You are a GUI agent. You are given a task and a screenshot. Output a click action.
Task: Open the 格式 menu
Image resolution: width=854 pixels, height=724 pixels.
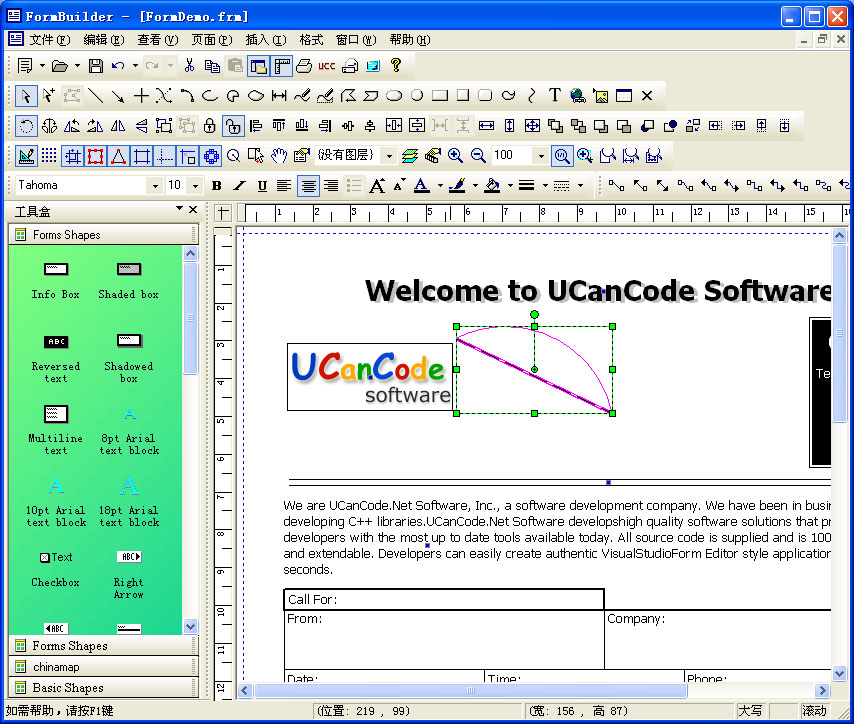pos(311,40)
